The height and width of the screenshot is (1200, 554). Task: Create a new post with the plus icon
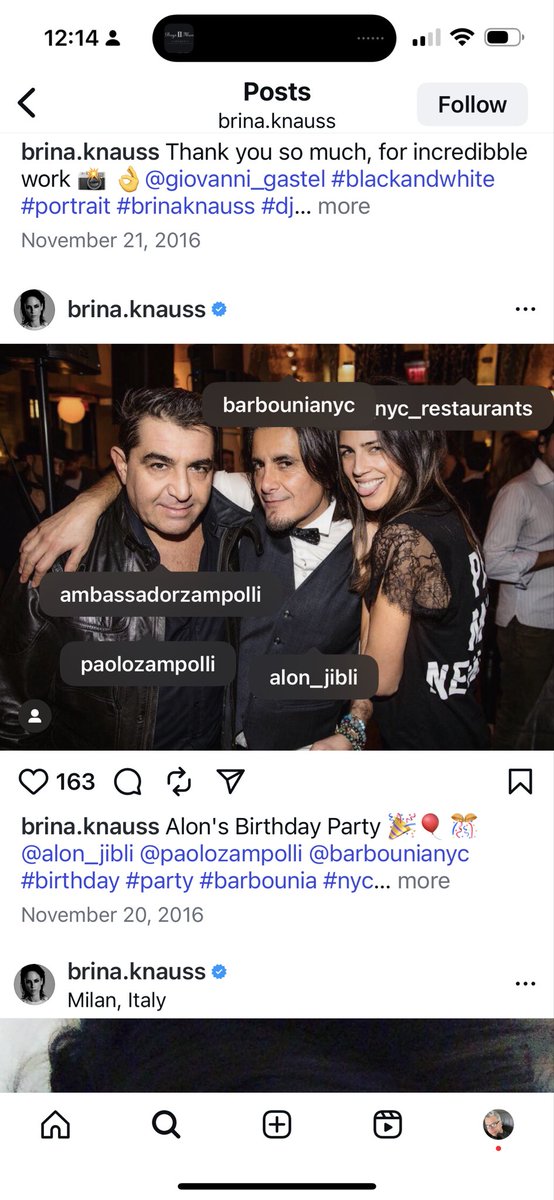pyautogui.click(x=277, y=1124)
